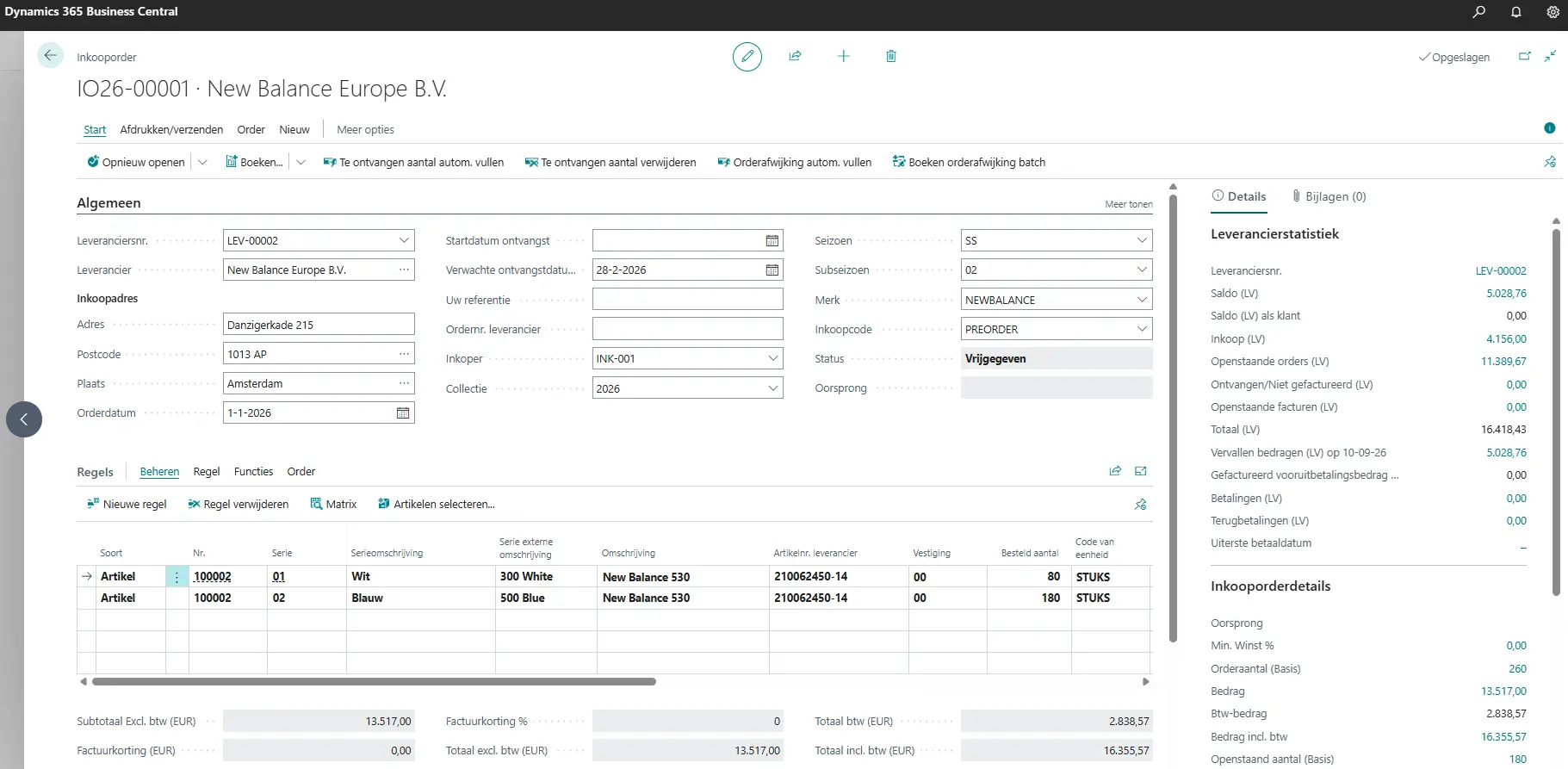1568x769 pixels.
Task: Click Opnieuw openen action
Action: [136, 162]
